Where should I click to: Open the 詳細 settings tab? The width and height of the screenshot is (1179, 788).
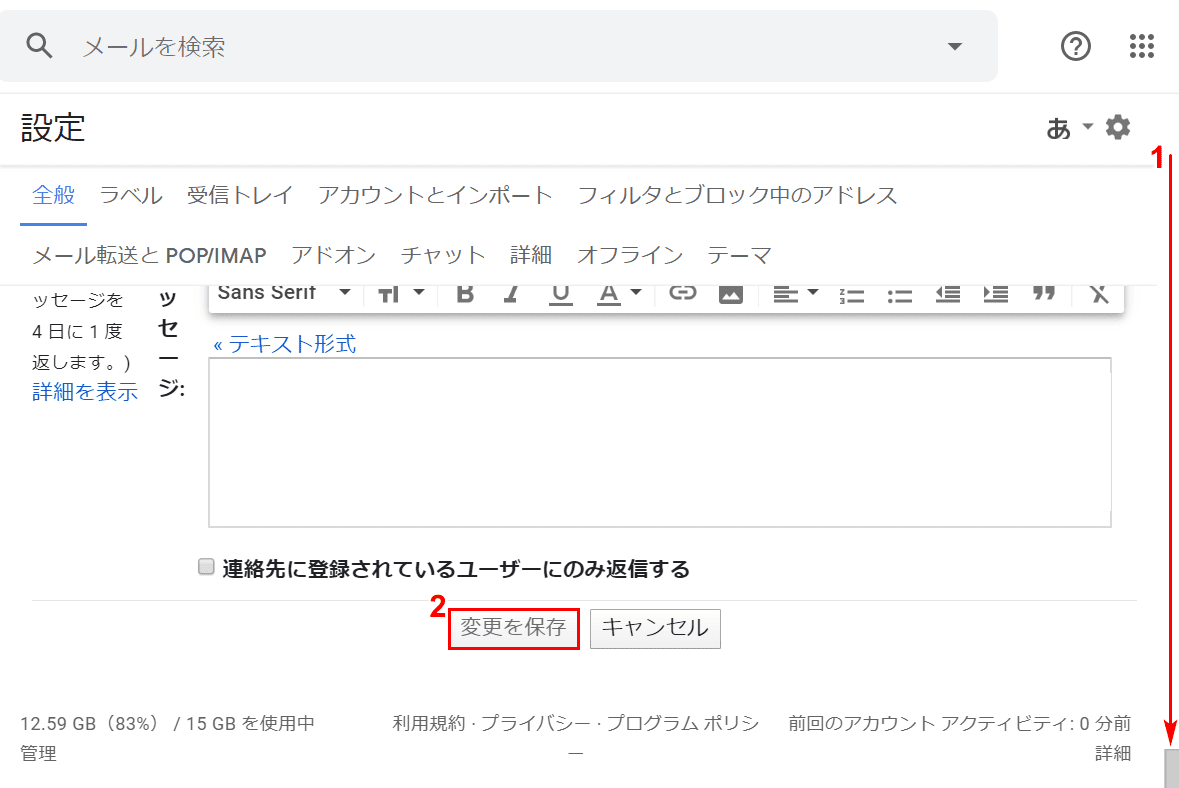[x=531, y=256]
